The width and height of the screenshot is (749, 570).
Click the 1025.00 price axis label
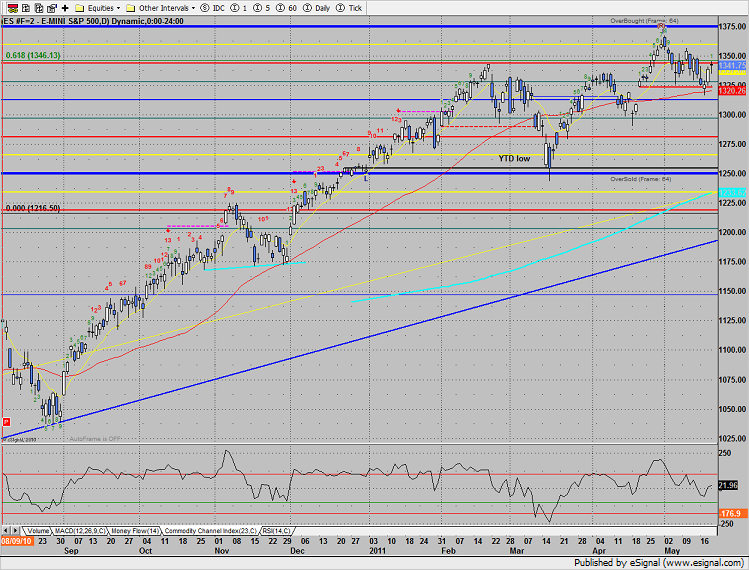[x=733, y=438]
